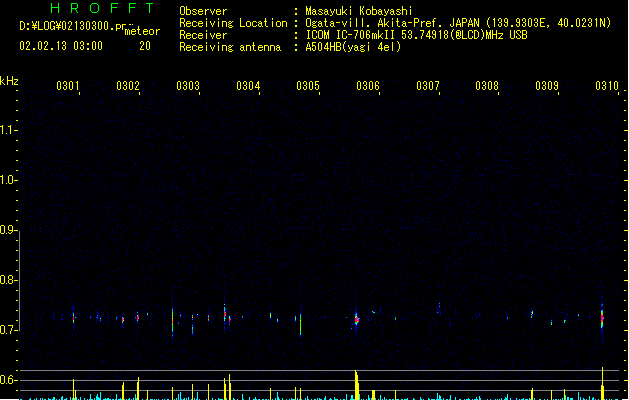Click the Receiving Location label
Screen dimensions: 629x400
pyautogui.click(x=233, y=23)
